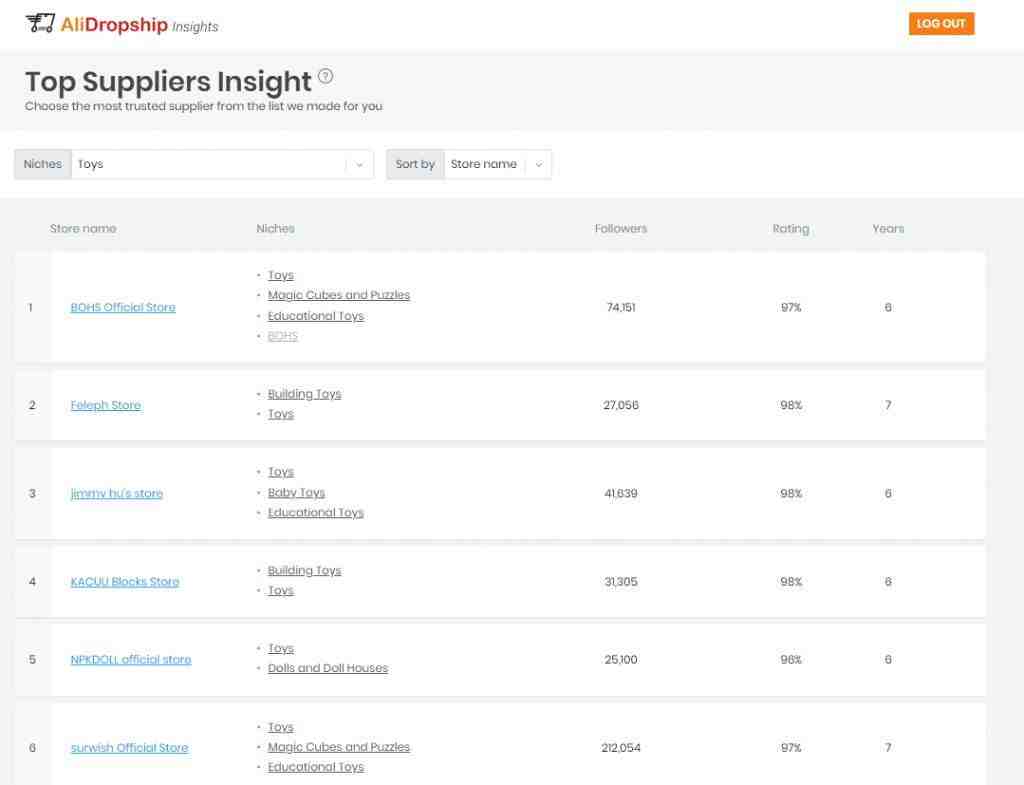Click Educational Toys under jimmy hu's store

click(316, 512)
